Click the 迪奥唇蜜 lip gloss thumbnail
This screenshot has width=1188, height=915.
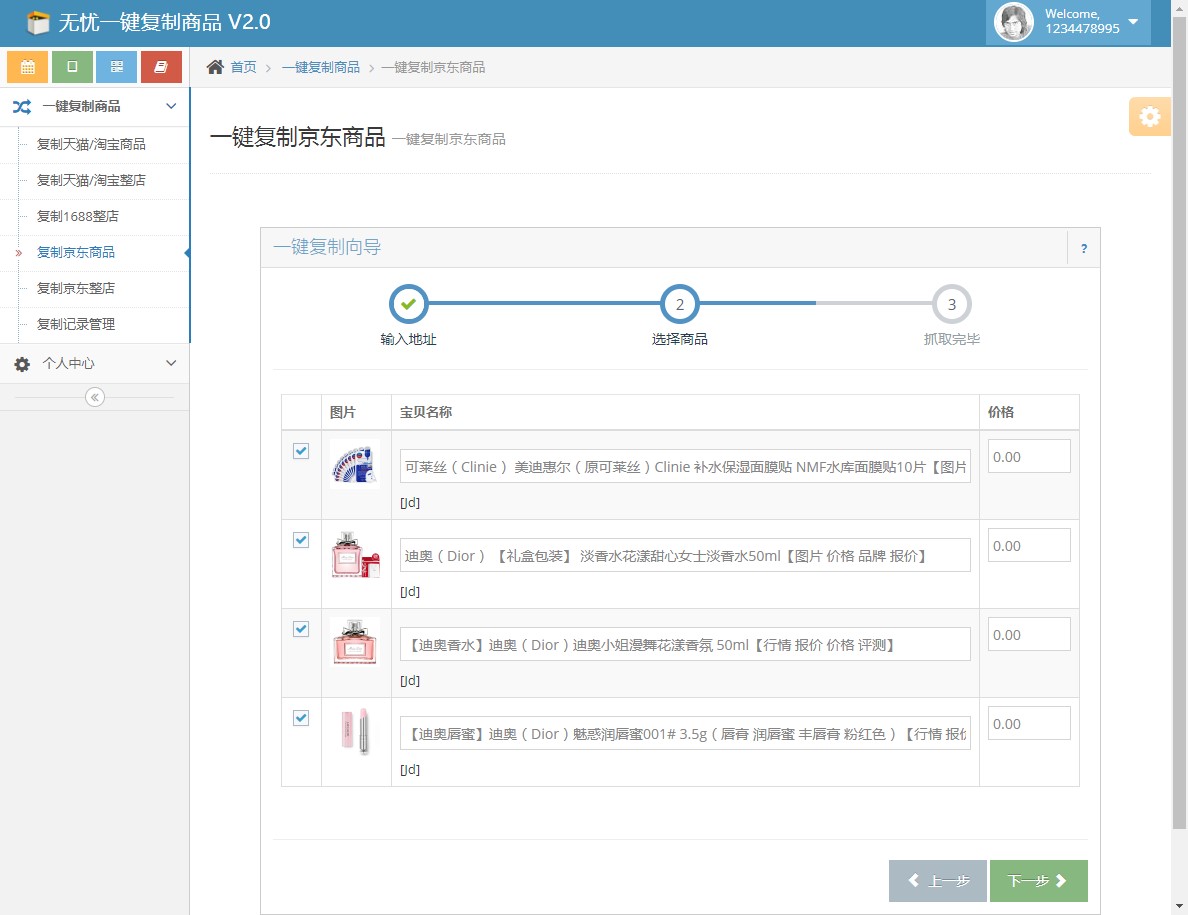click(x=355, y=732)
